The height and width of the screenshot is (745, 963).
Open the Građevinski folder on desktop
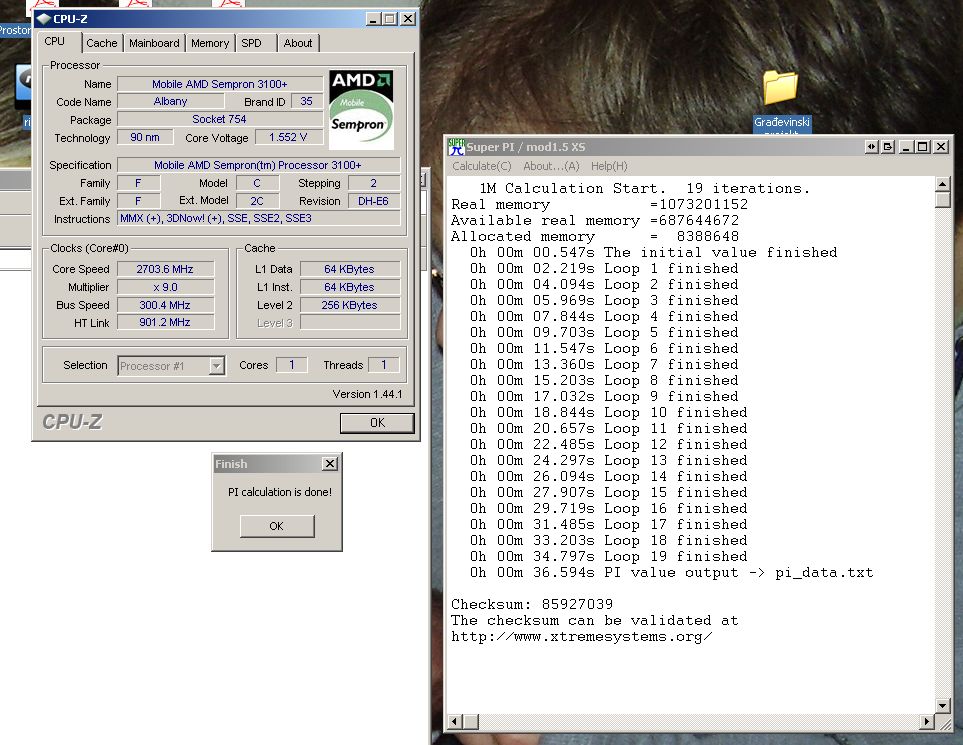coord(781,99)
